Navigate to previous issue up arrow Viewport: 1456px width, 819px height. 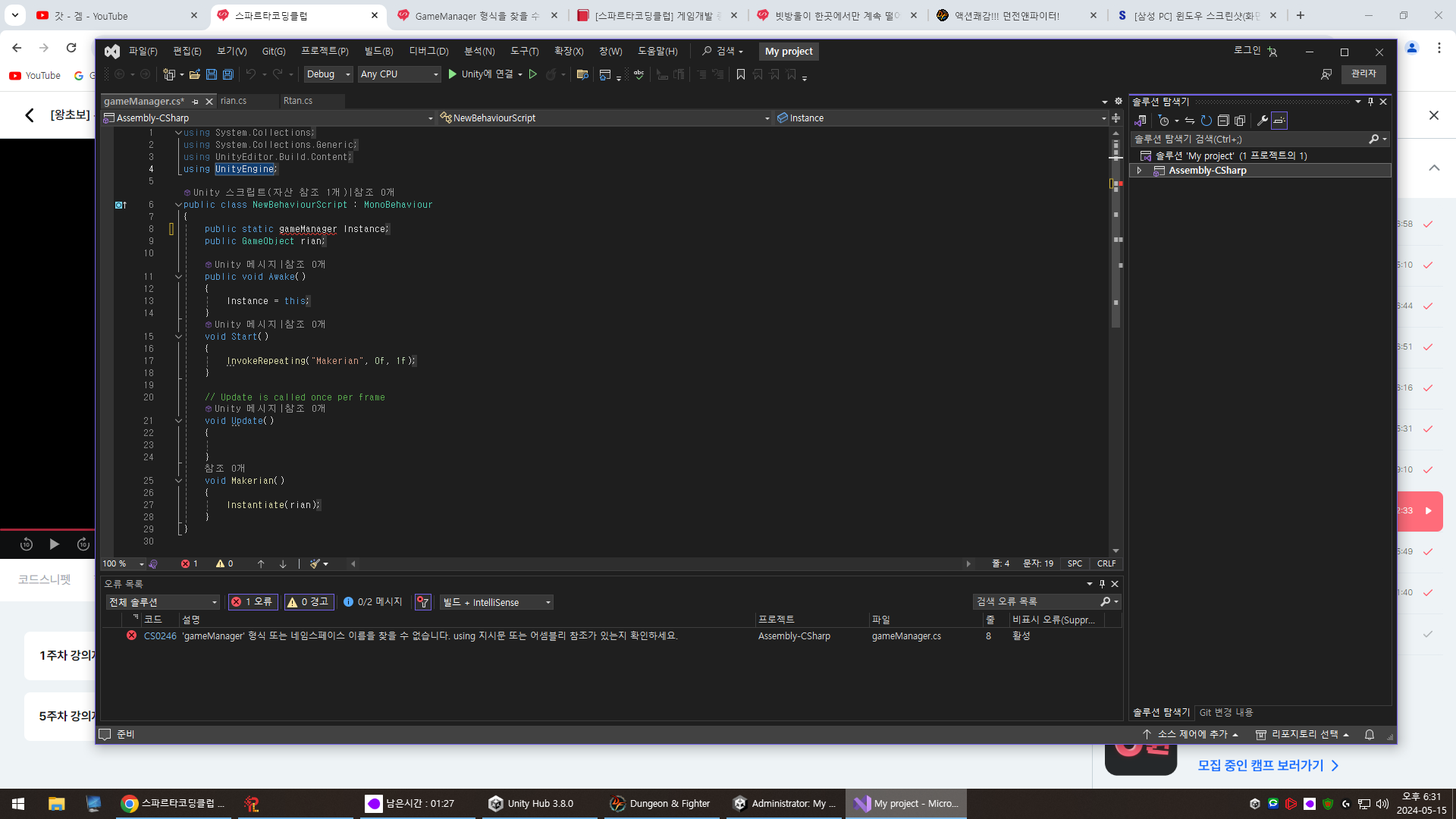(261, 564)
